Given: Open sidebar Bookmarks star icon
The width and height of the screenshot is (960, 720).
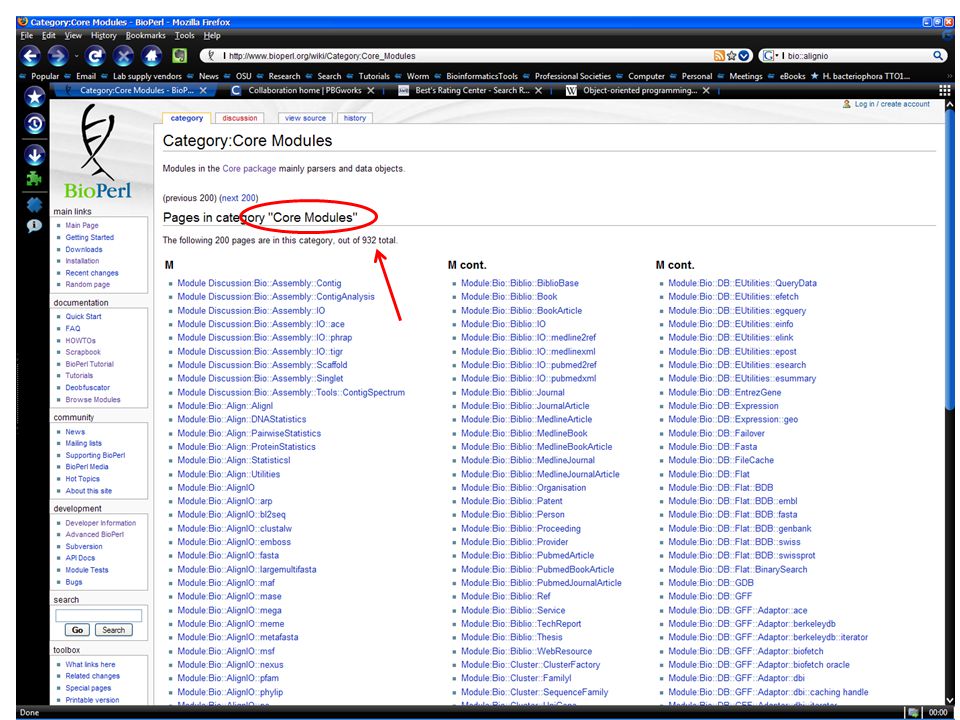Looking at the screenshot, I should tap(35, 97).
